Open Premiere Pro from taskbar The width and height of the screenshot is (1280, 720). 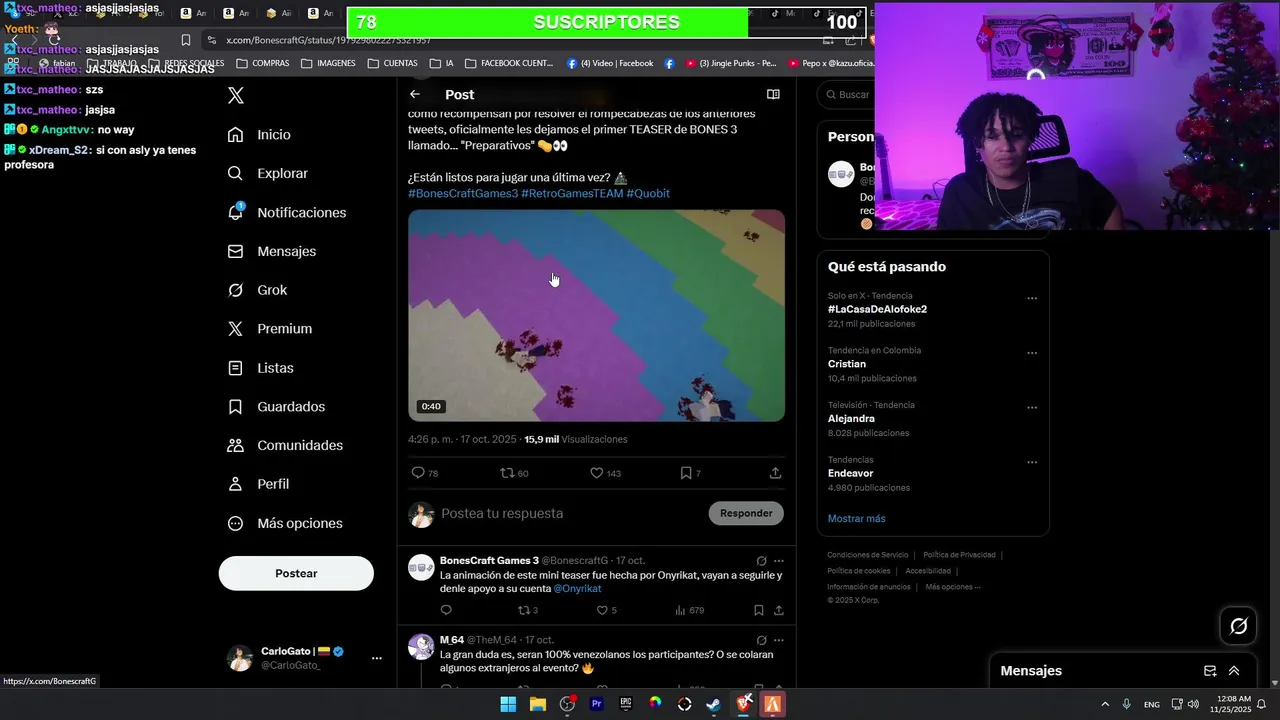click(596, 704)
